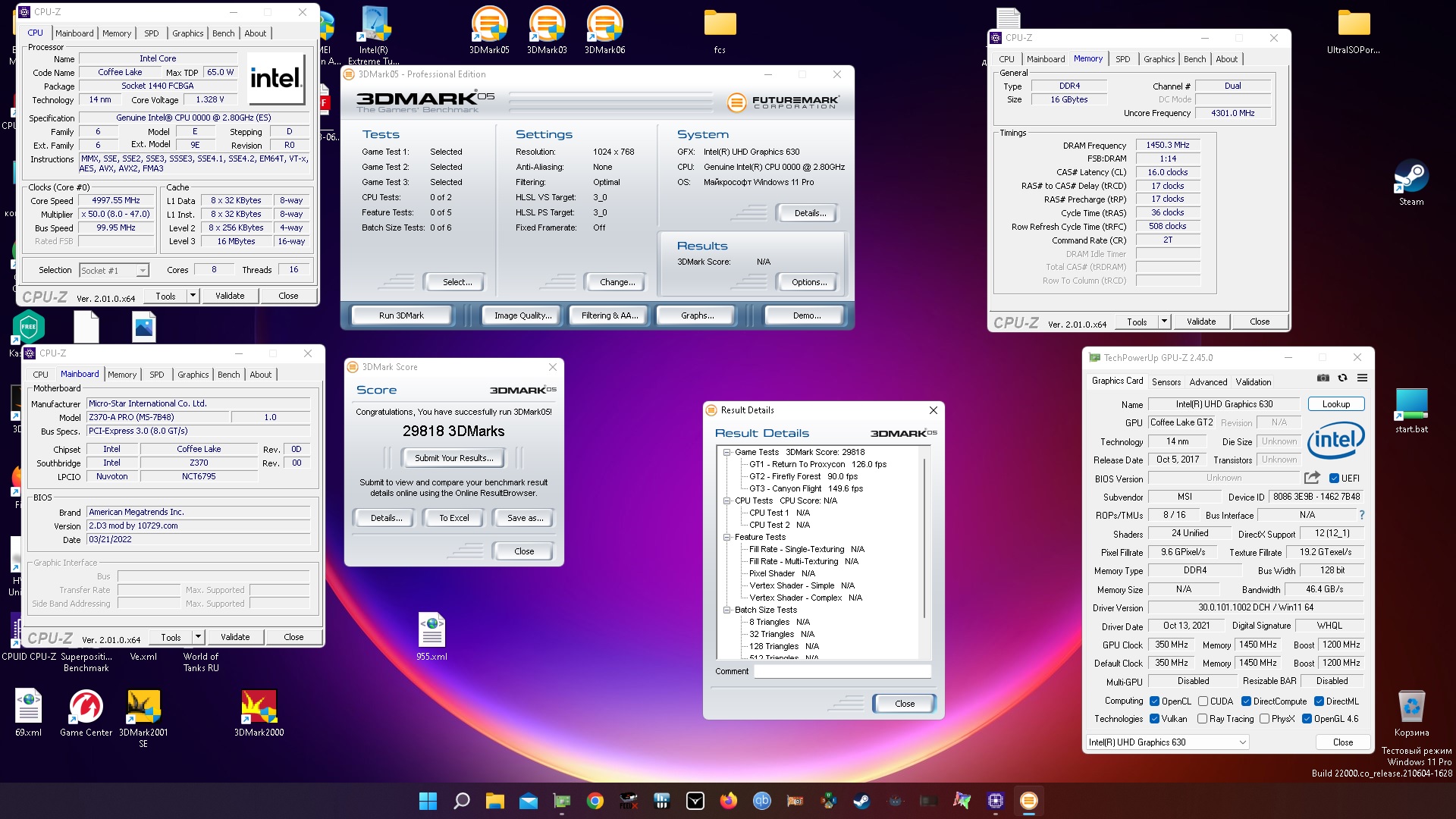Click the To Excel button
The height and width of the screenshot is (819, 1456).
coord(453,518)
